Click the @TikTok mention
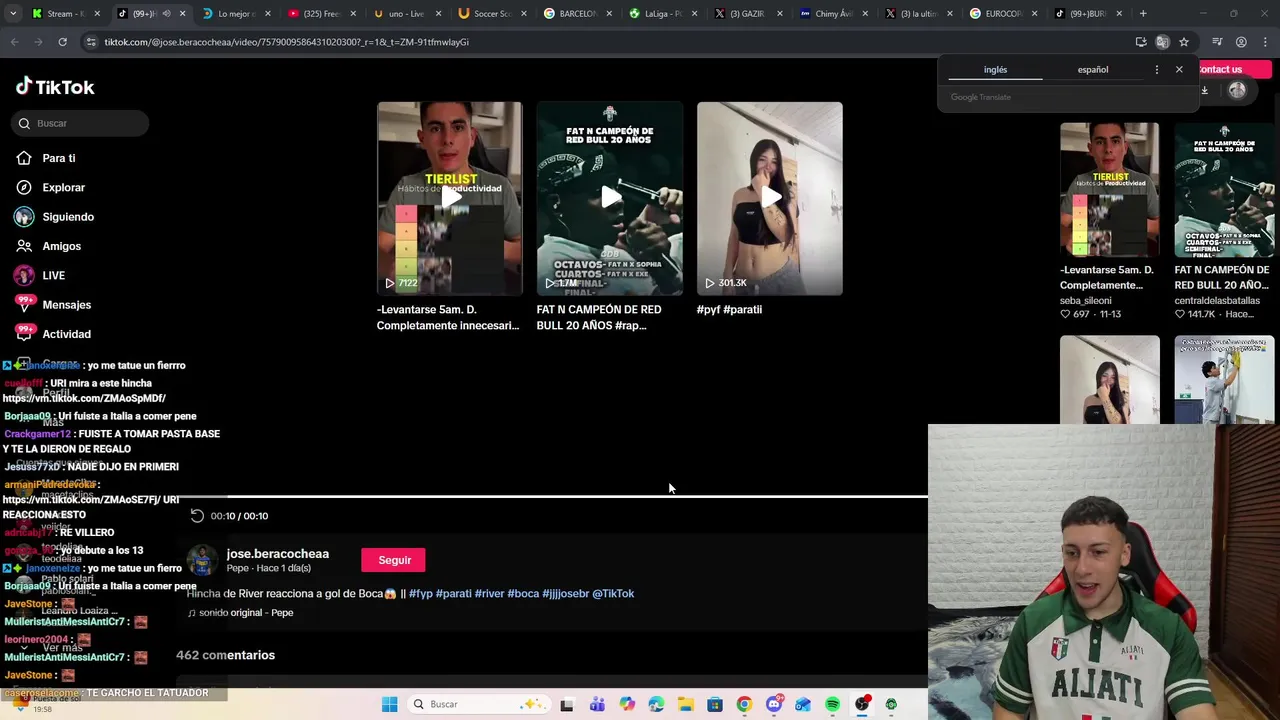This screenshot has width=1280, height=720. [613, 594]
